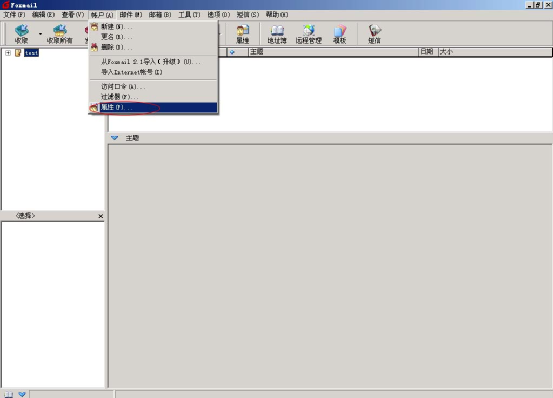Click the 模板 (Template) toolbar icon

click(339, 34)
